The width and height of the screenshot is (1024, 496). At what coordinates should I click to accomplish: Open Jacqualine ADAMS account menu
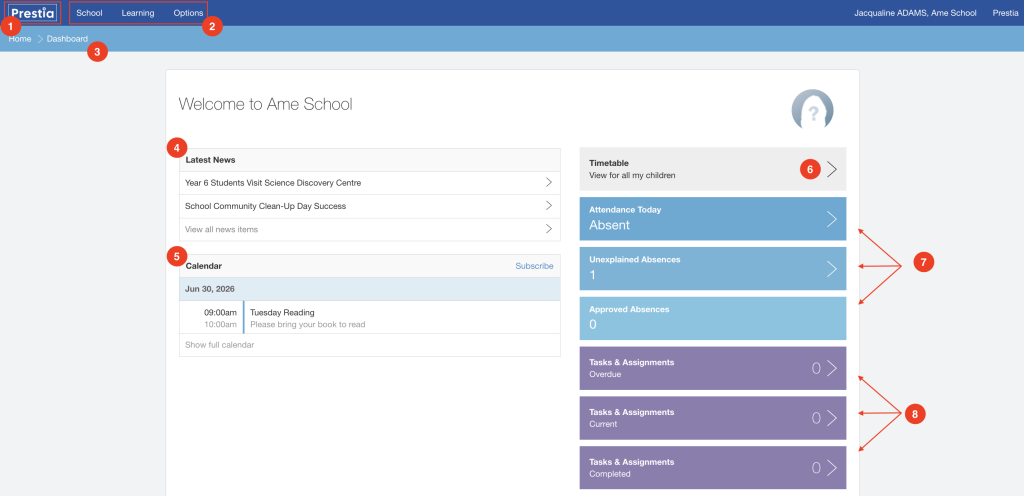point(915,13)
